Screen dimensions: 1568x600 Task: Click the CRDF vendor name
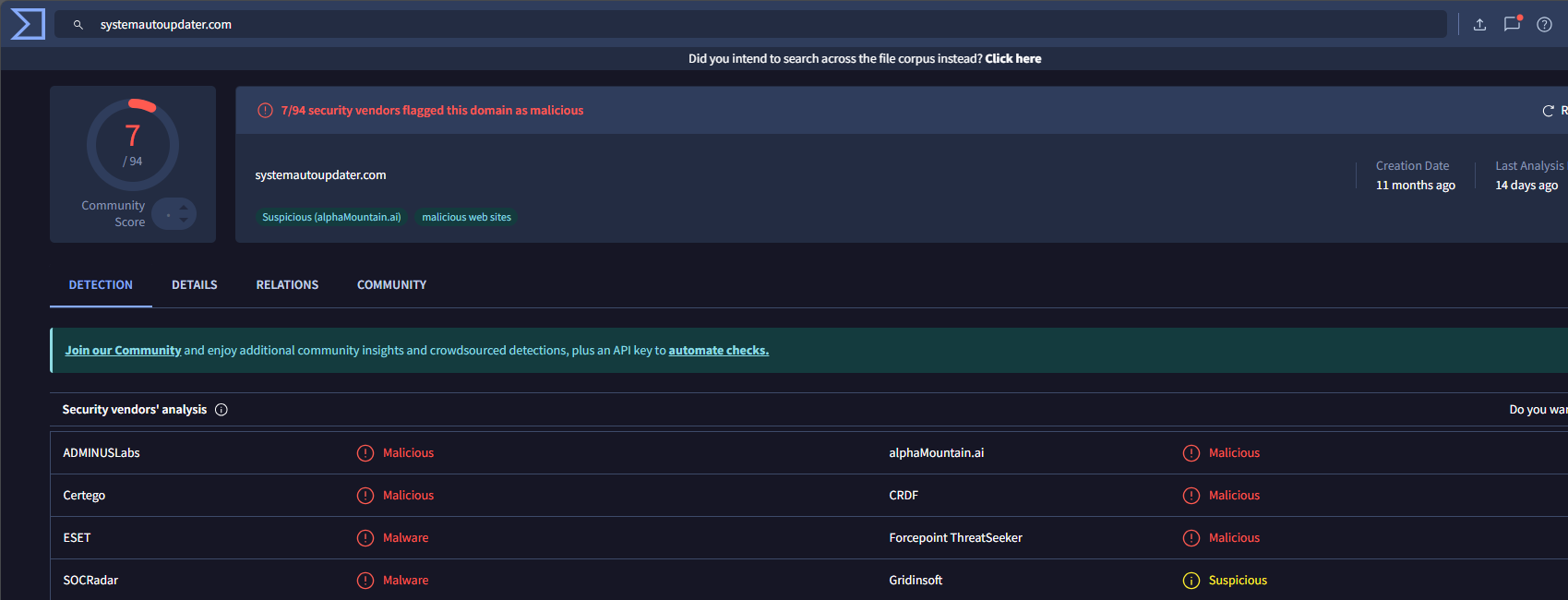click(x=904, y=496)
